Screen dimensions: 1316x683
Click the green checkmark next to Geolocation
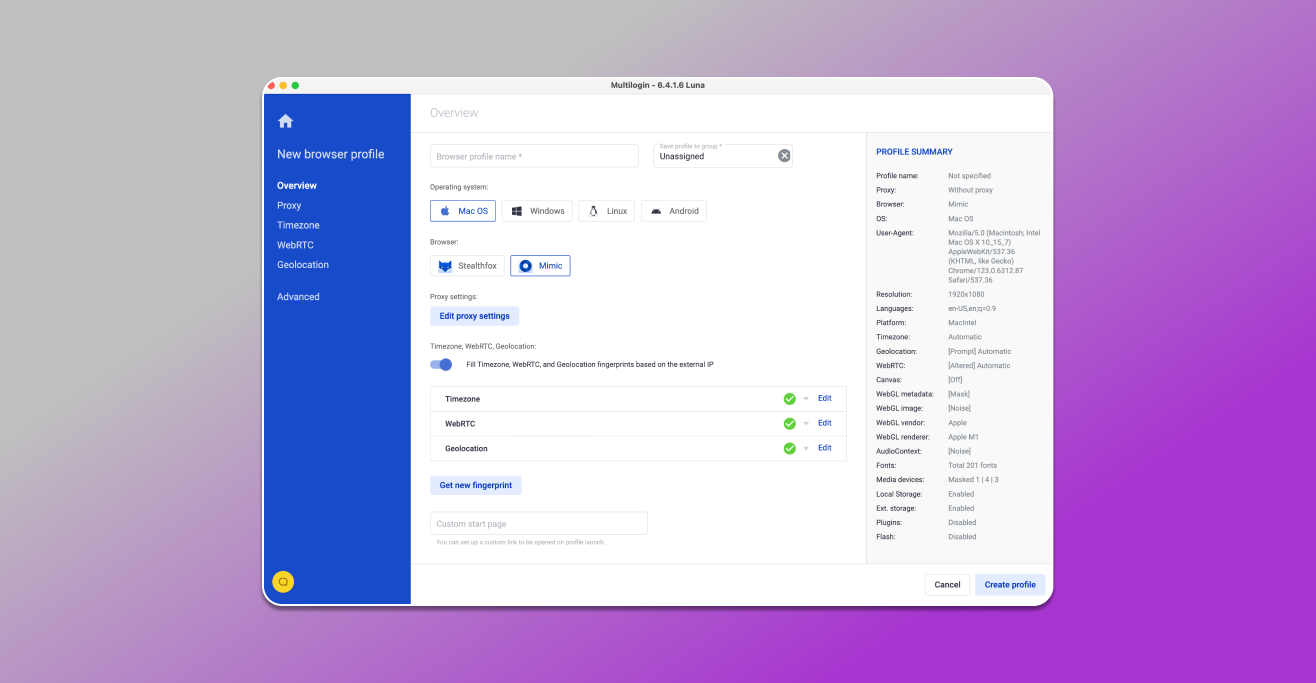coord(789,447)
